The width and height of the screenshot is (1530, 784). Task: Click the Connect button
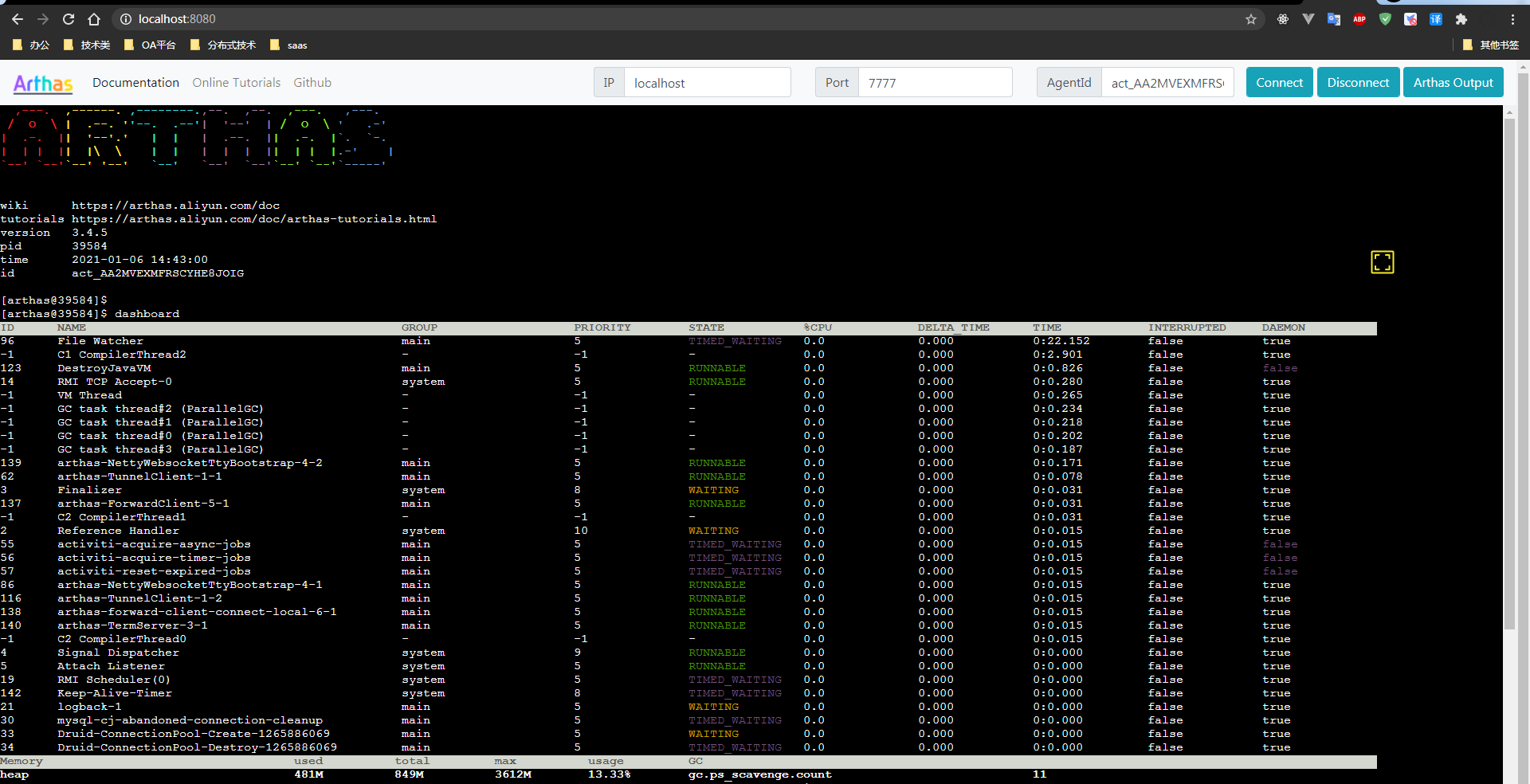[1279, 82]
